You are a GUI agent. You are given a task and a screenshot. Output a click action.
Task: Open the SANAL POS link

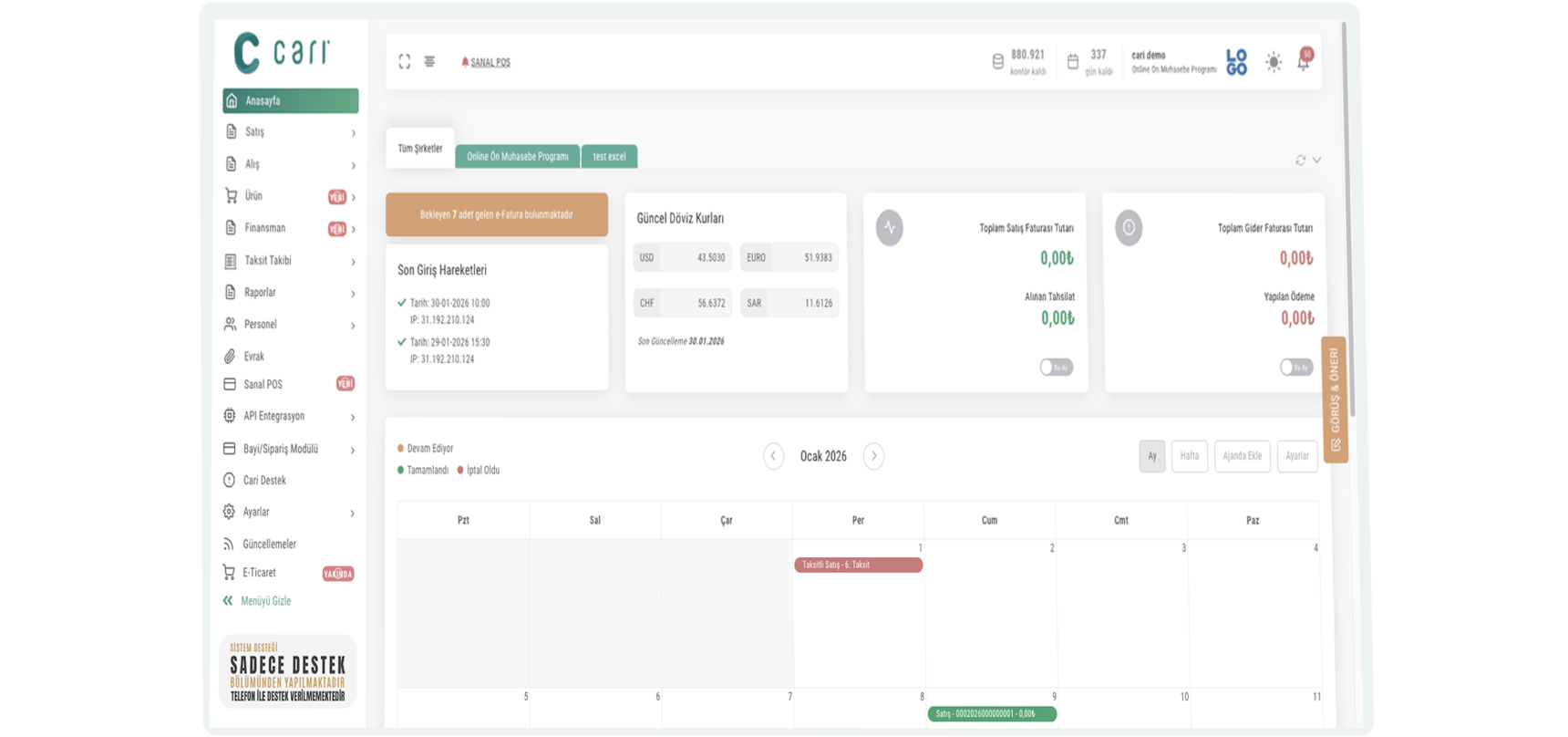pos(490,63)
